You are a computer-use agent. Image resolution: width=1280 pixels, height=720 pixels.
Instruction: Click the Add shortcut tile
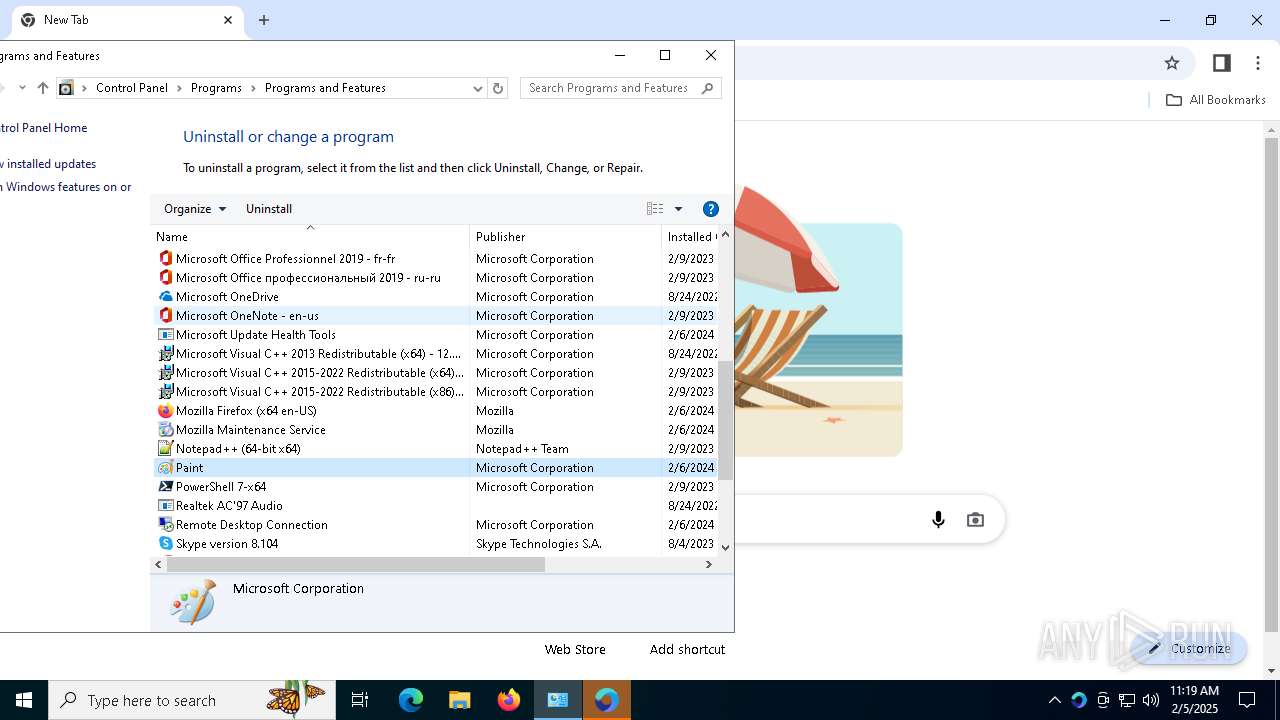(687, 649)
